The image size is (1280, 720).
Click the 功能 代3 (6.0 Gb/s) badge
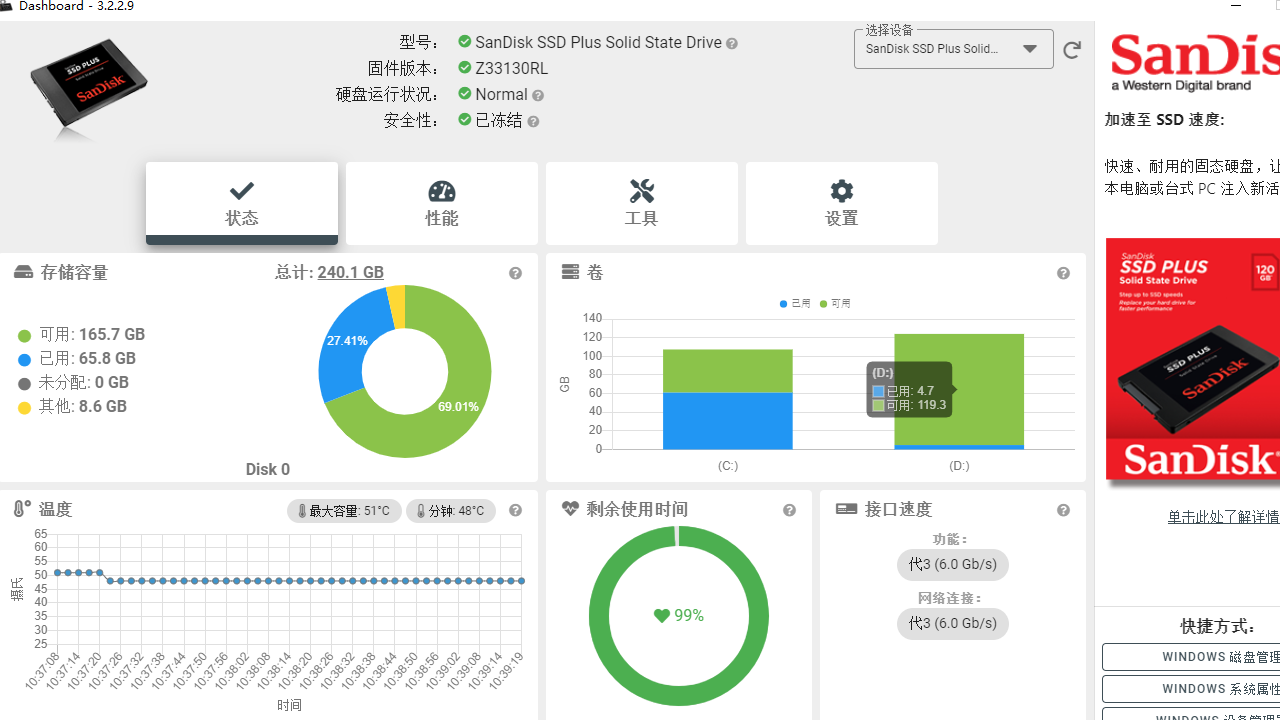pos(953,564)
